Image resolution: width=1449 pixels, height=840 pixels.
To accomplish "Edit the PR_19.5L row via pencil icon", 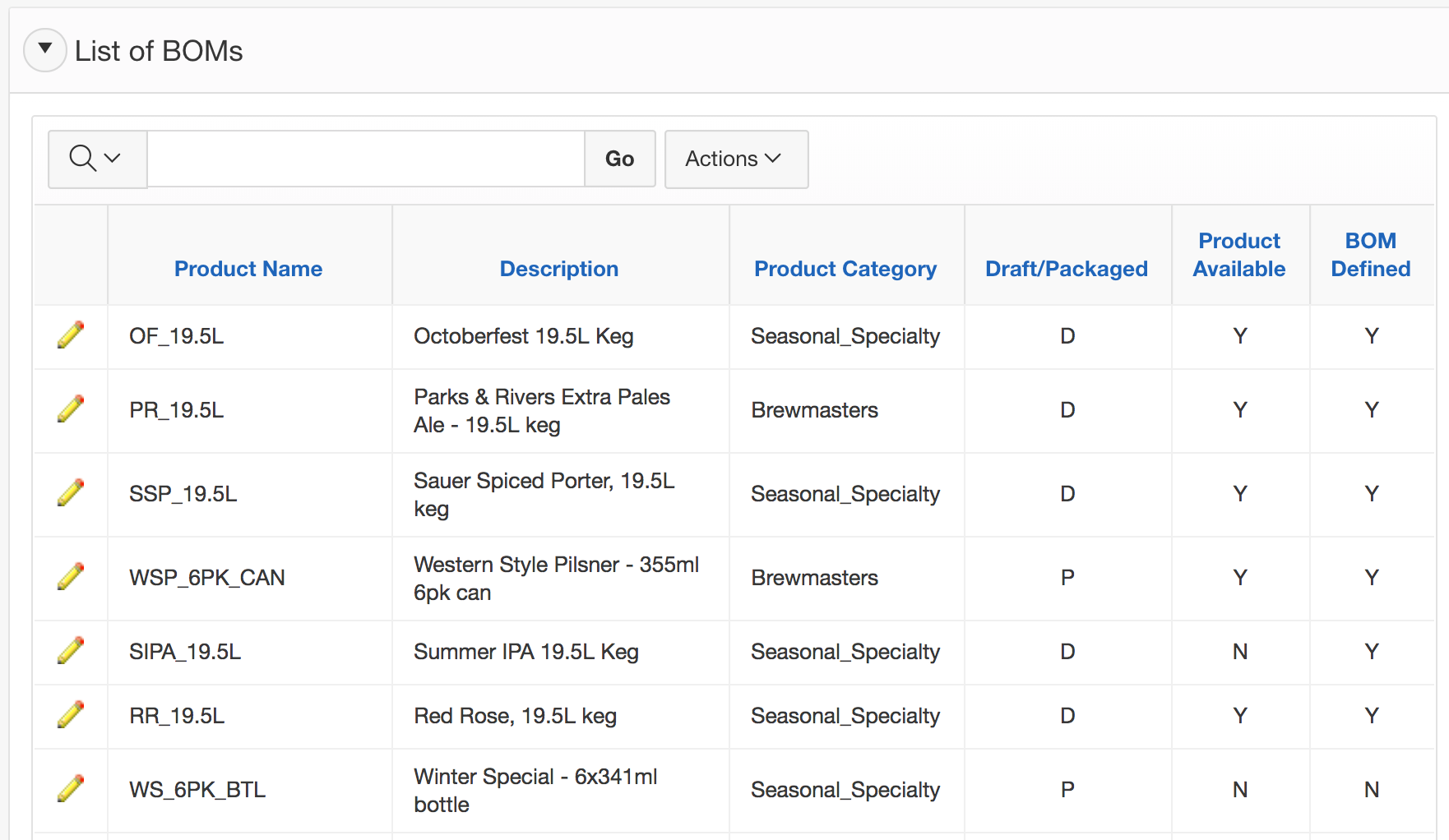I will 71,409.
